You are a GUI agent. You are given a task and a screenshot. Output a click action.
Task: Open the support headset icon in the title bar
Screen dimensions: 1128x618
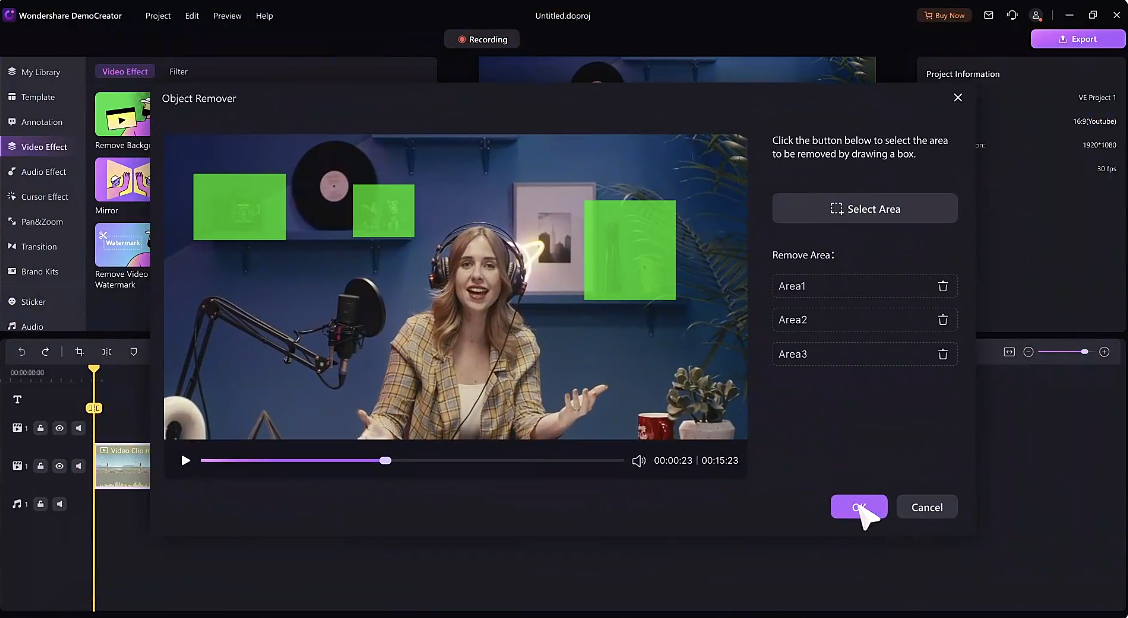pyautogui.click(x=1012, y=15)
